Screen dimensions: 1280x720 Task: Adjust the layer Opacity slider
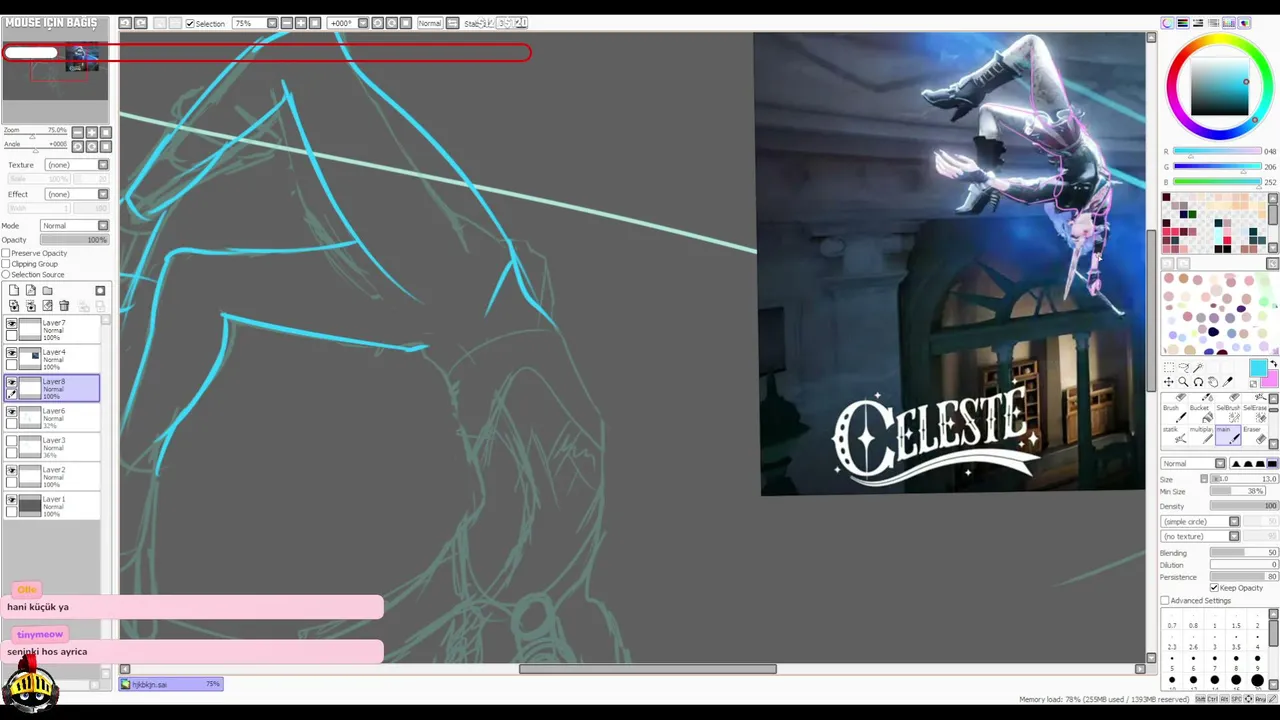(73, 240)
